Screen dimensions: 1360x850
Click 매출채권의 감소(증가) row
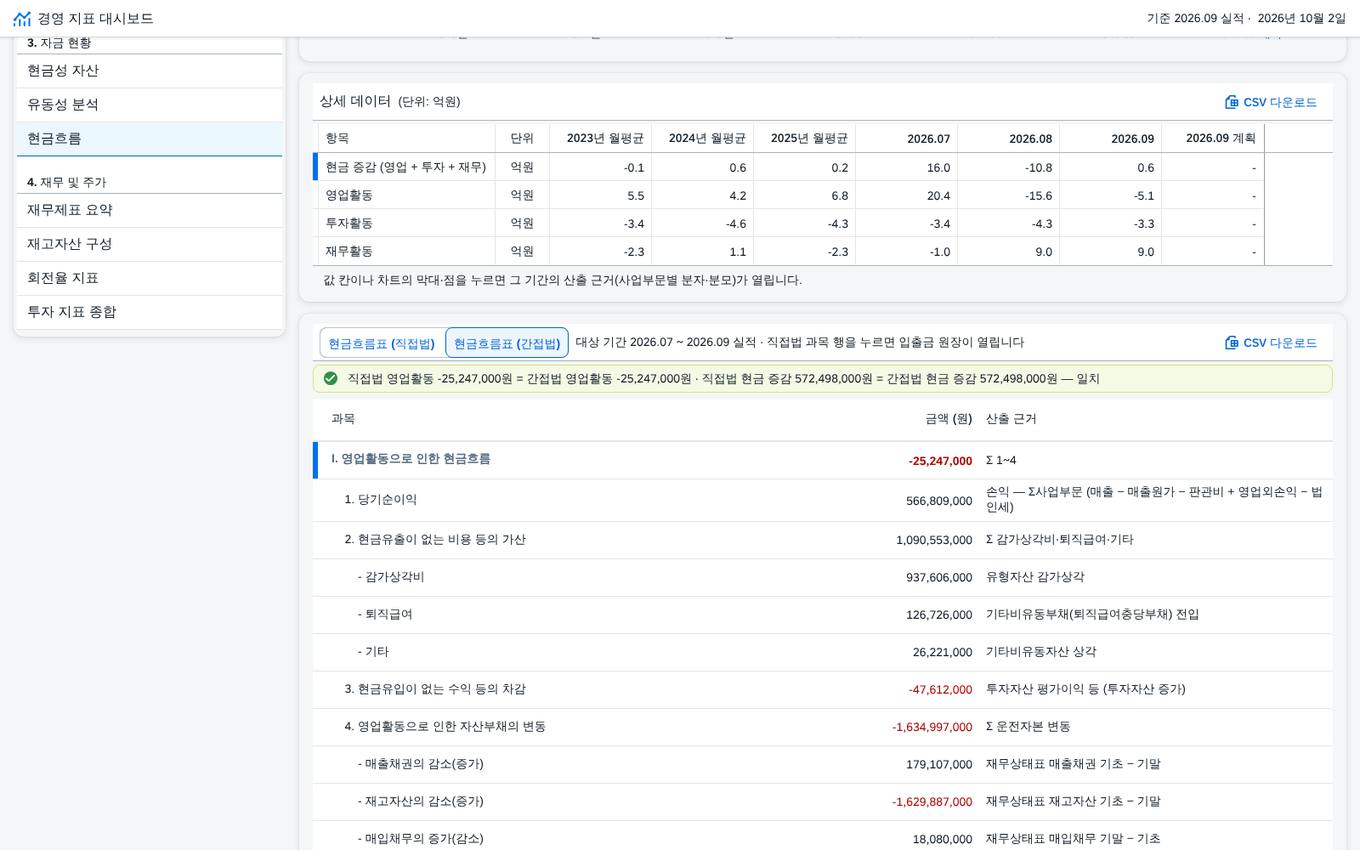tap(823, 764)
